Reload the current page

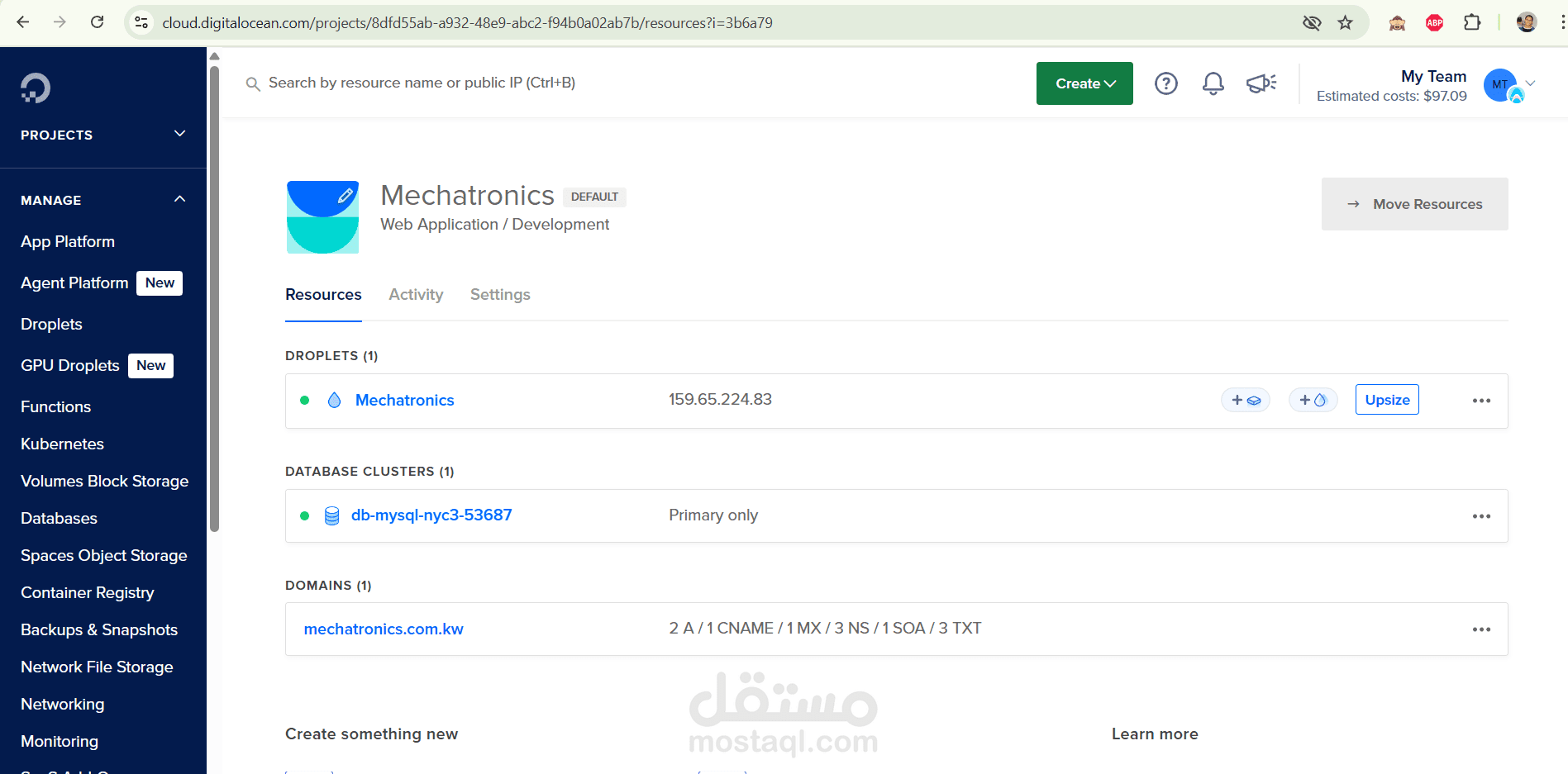pos(97,22)
